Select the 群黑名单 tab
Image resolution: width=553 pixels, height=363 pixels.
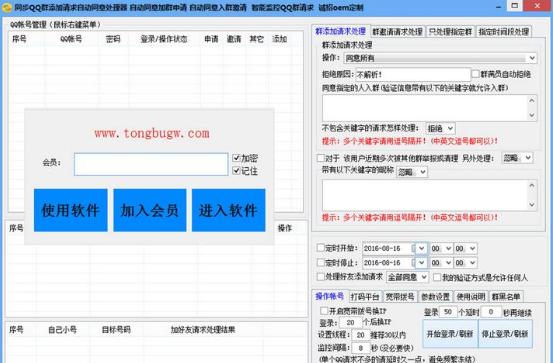point(506,297)
